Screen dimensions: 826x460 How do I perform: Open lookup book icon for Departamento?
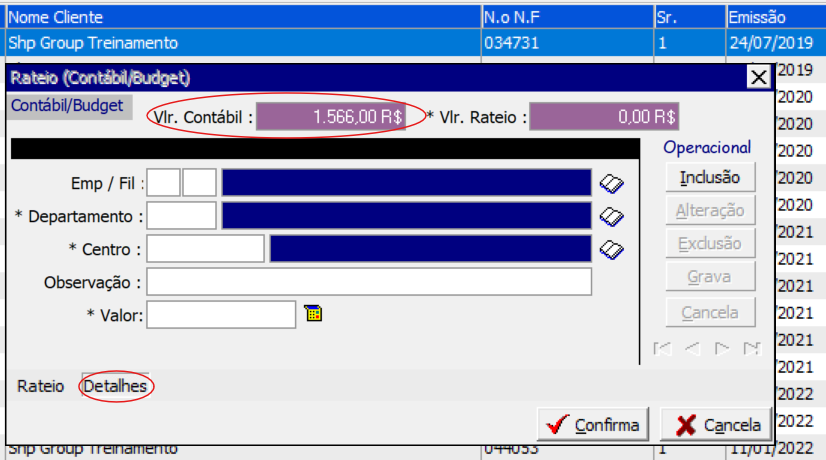(x=611, y=216)
